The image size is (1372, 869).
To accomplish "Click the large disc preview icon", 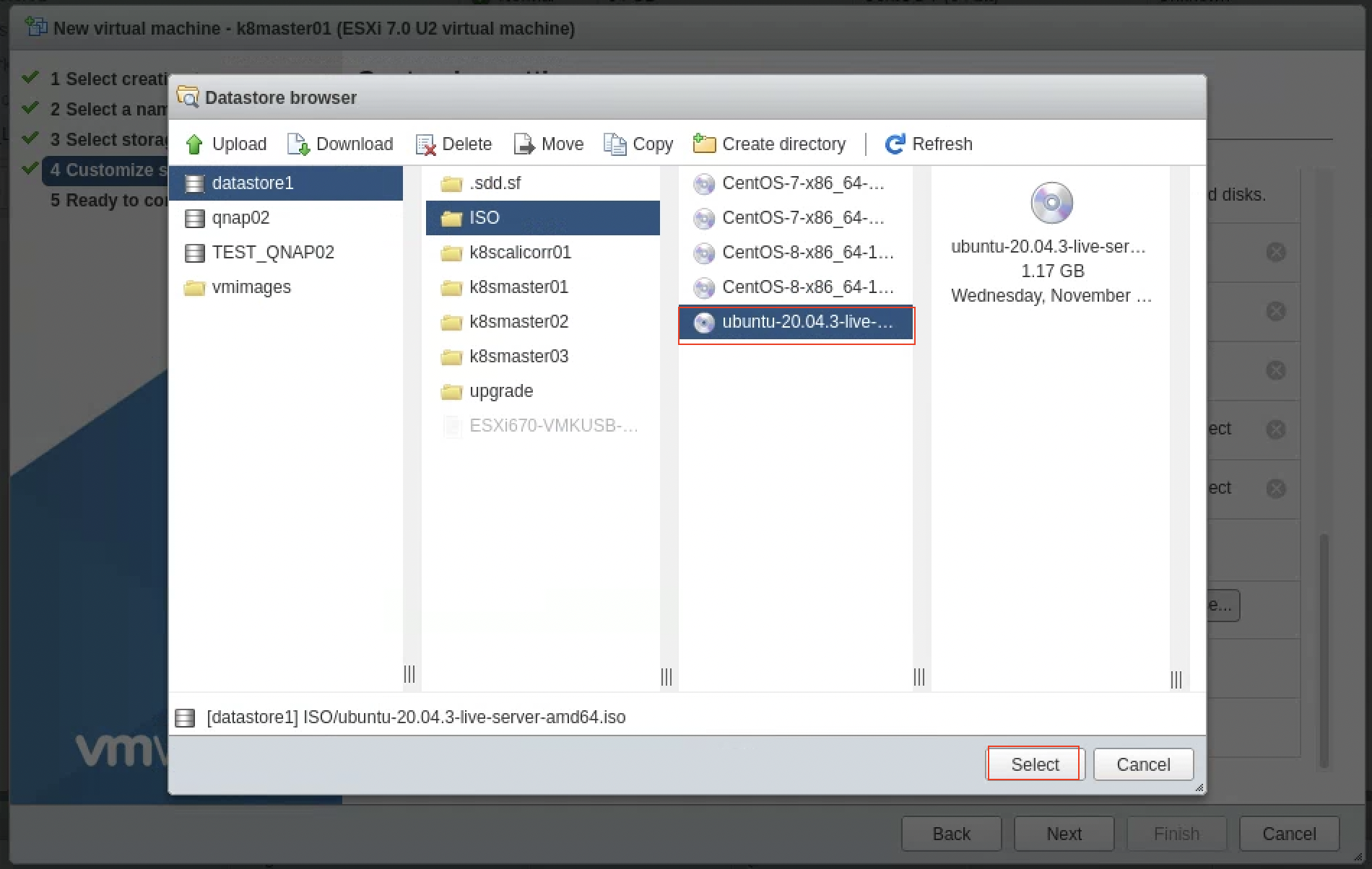I will [1051, 203].
